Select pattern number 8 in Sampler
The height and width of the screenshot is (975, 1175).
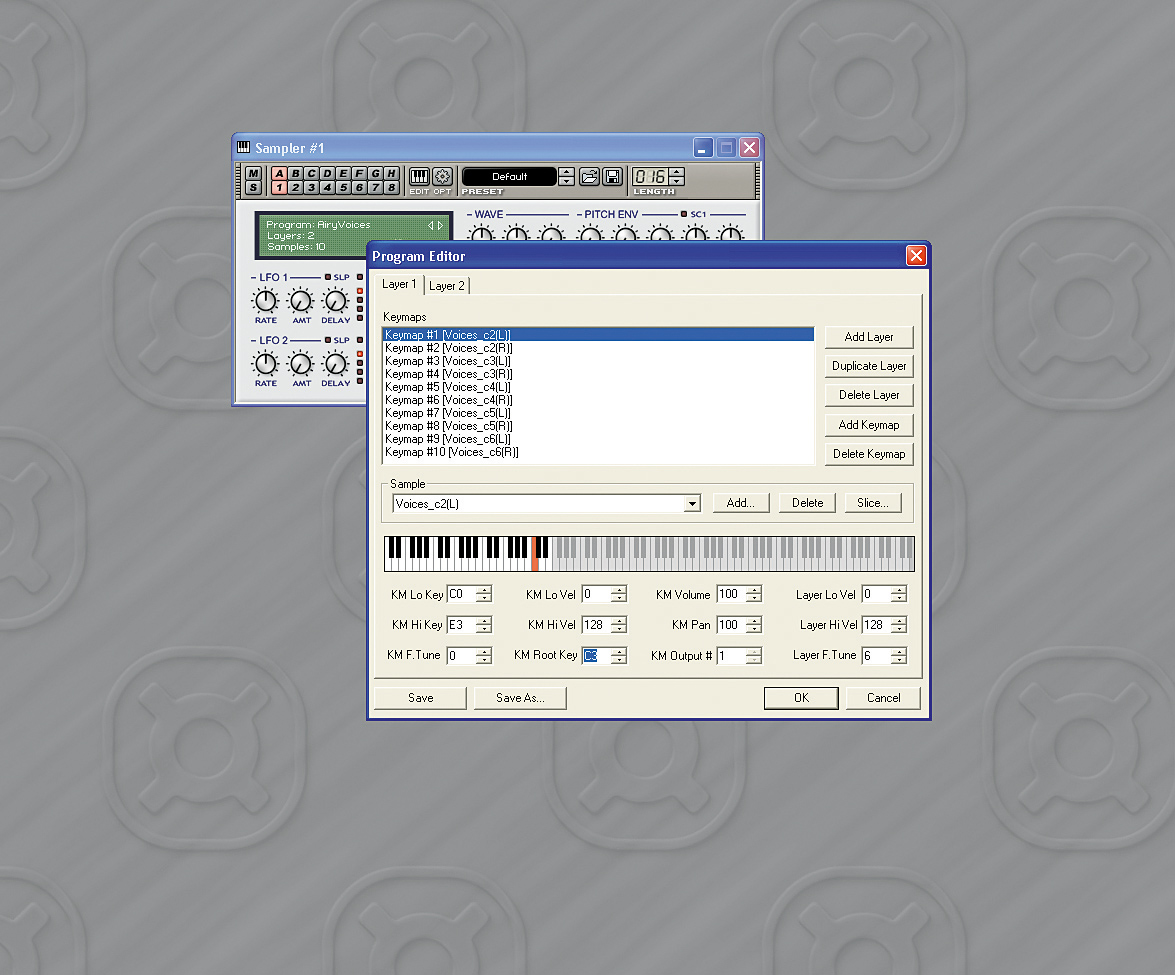click(391, 187)
